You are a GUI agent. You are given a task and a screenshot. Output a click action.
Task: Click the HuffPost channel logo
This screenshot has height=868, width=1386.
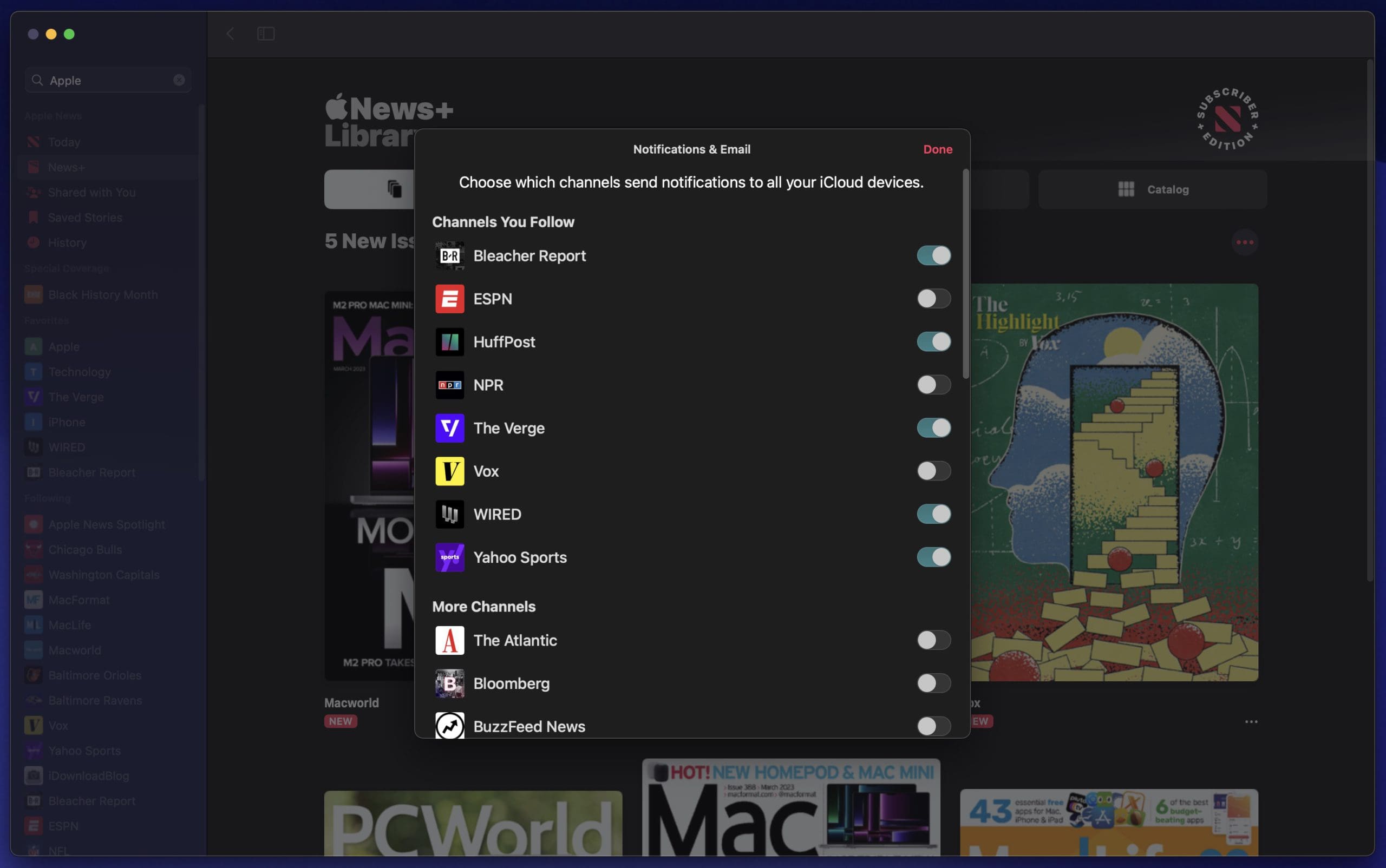[x=449, y=341]
